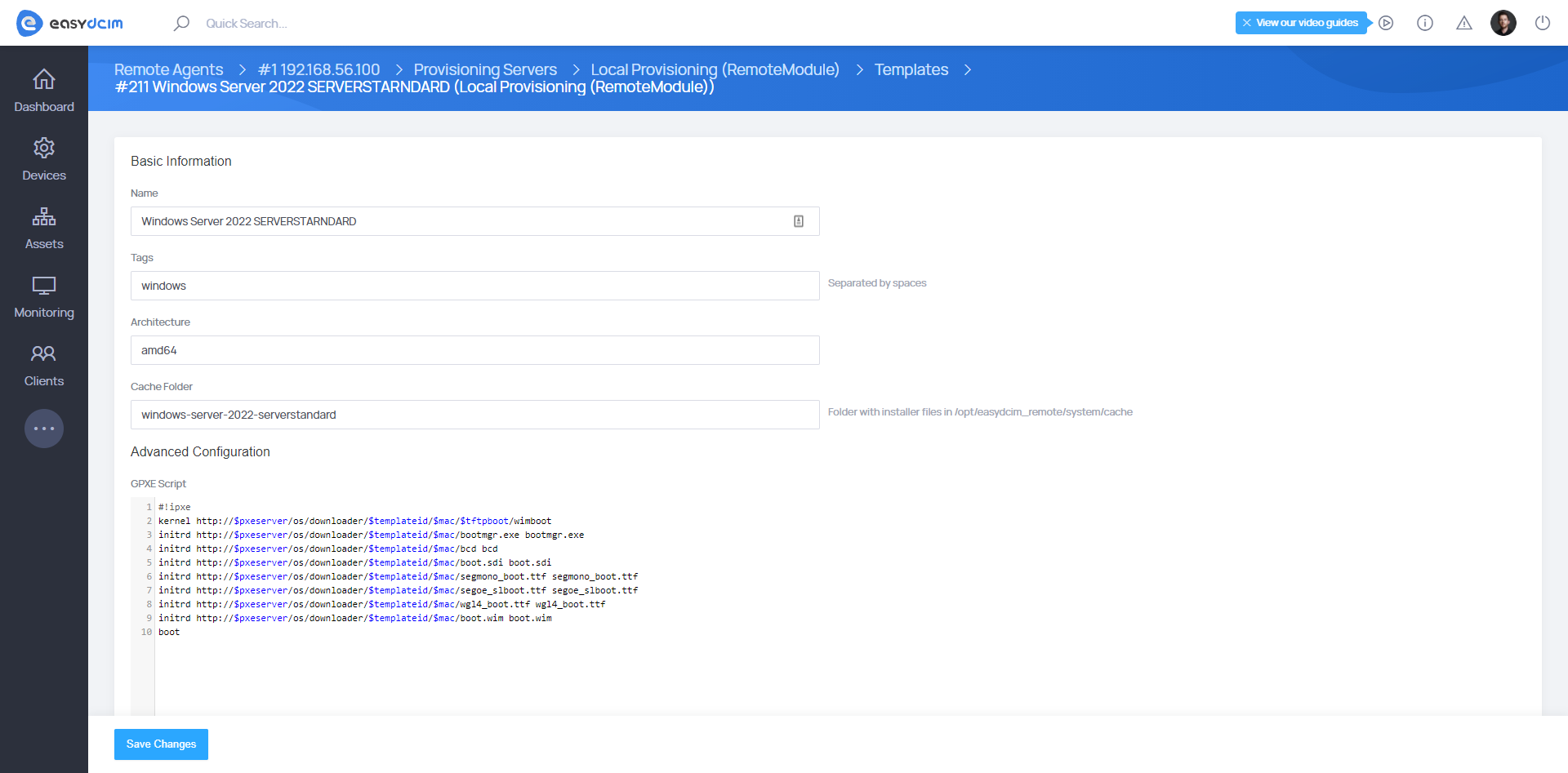Screen dimensions: 1568x773
Task: Expand more sidebar items via ellipsis
Action: [44, 429]
